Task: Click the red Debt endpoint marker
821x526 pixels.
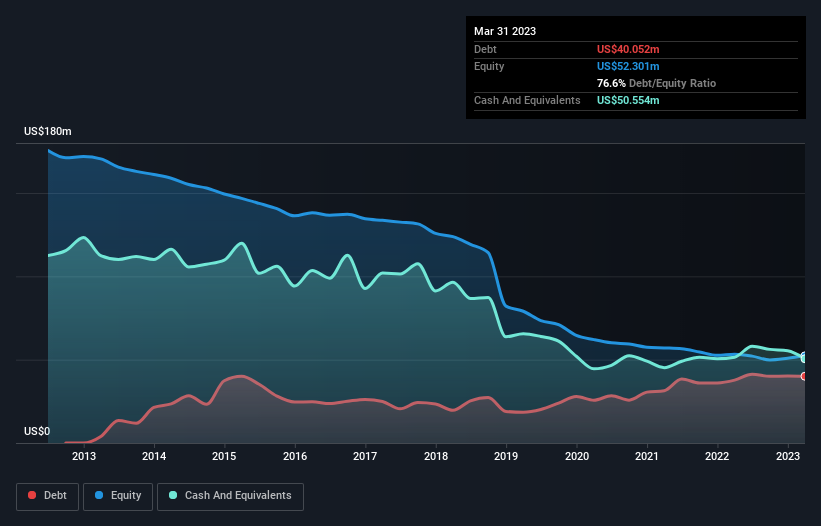Action: (x=804, y=376)
